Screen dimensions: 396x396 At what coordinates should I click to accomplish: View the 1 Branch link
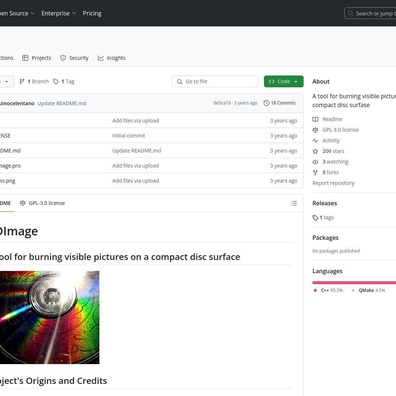click(34, 81)
